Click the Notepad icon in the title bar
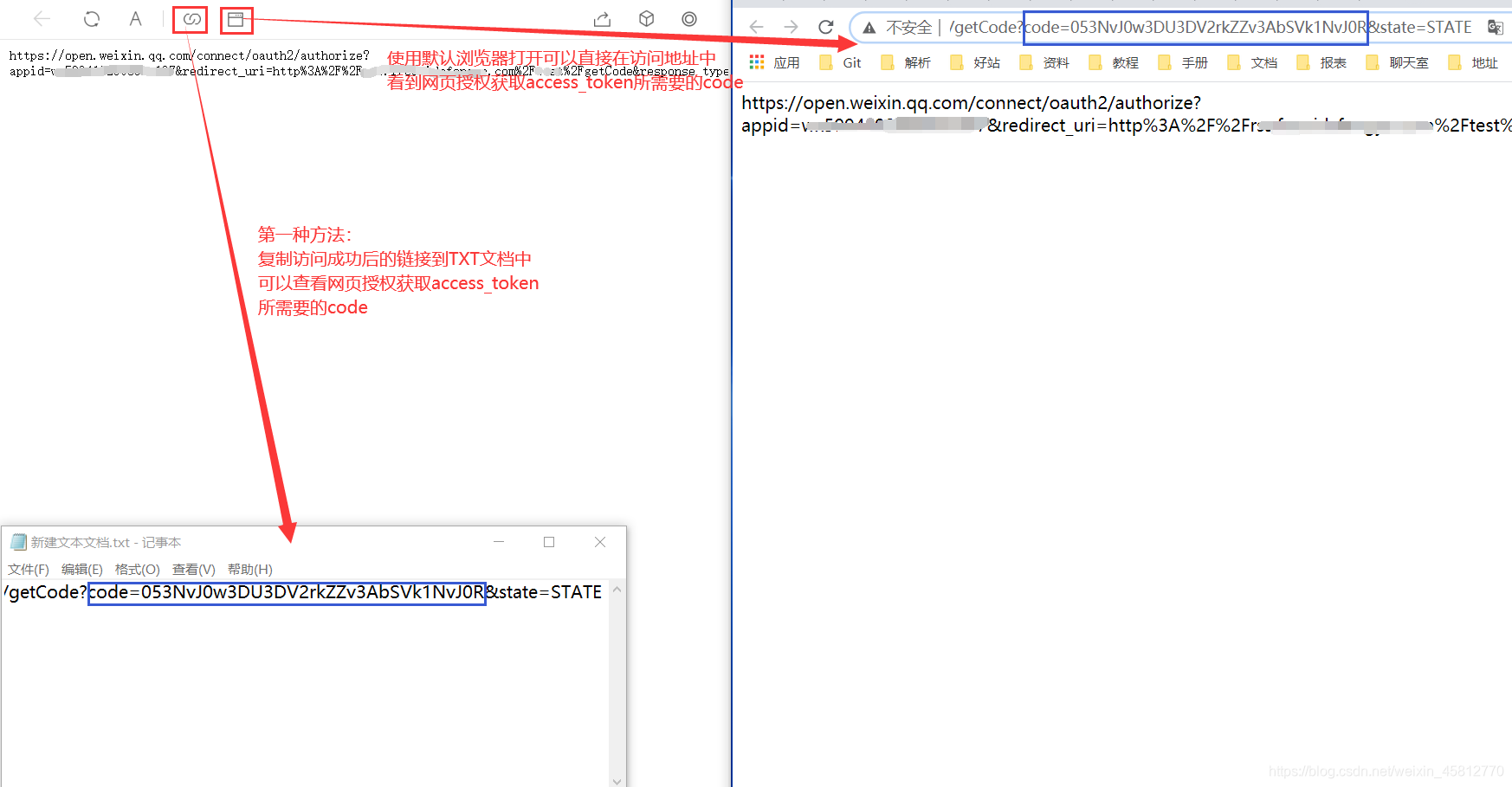 18,542
